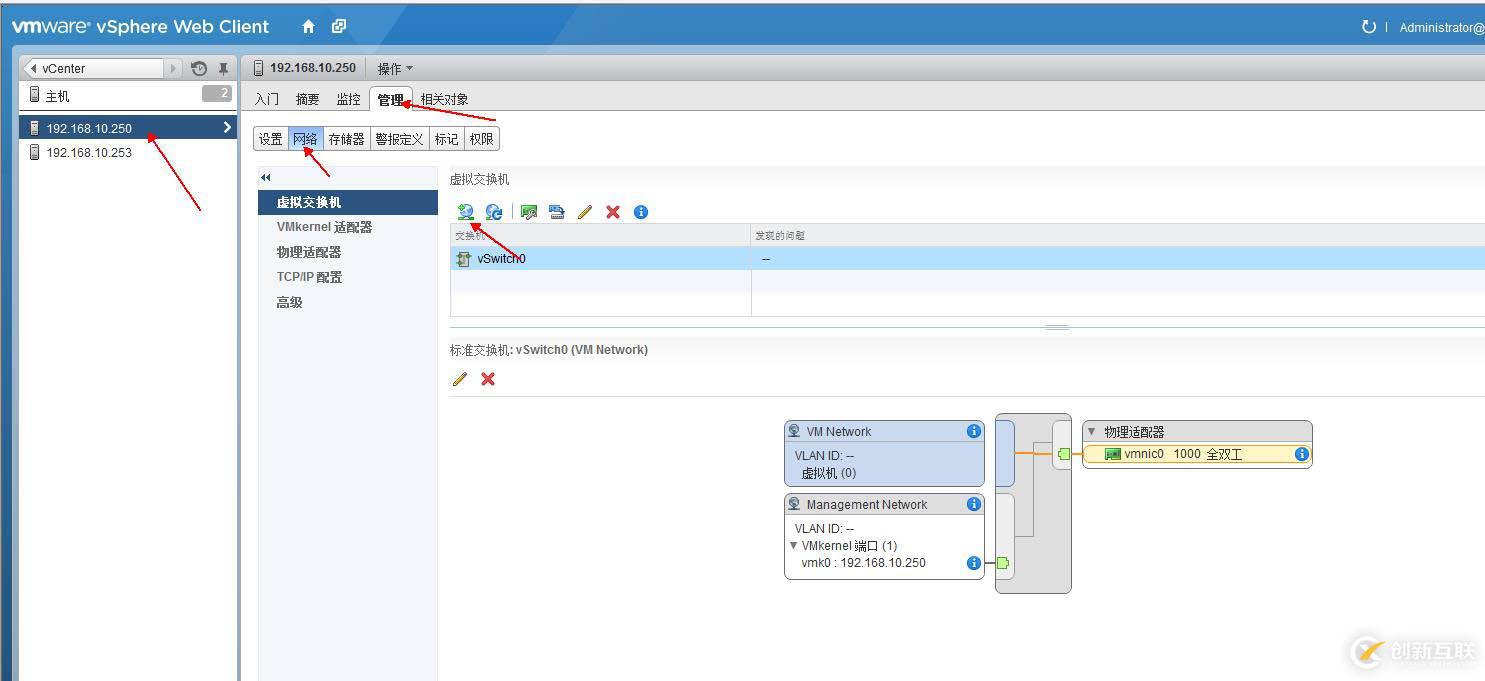Click the VM Network port group title
The width and height of the screenshot is (1485, 681).
[x=839, y=431]
